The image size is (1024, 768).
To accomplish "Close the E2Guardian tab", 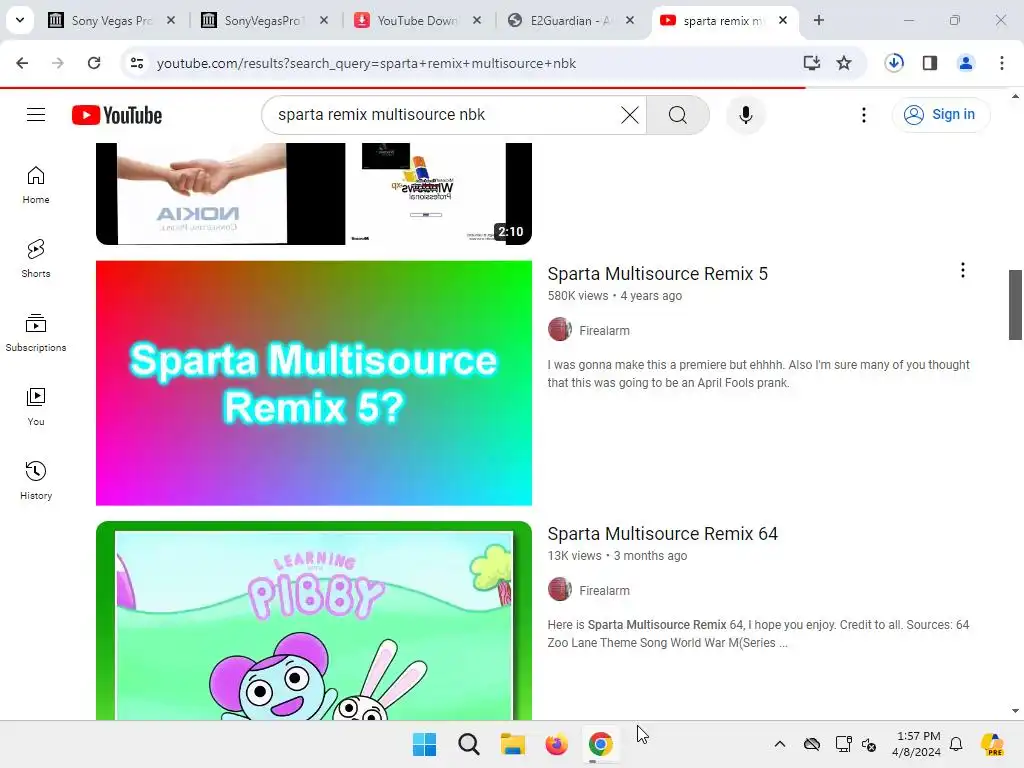I will pyautogui.click(x=630, y=20).
